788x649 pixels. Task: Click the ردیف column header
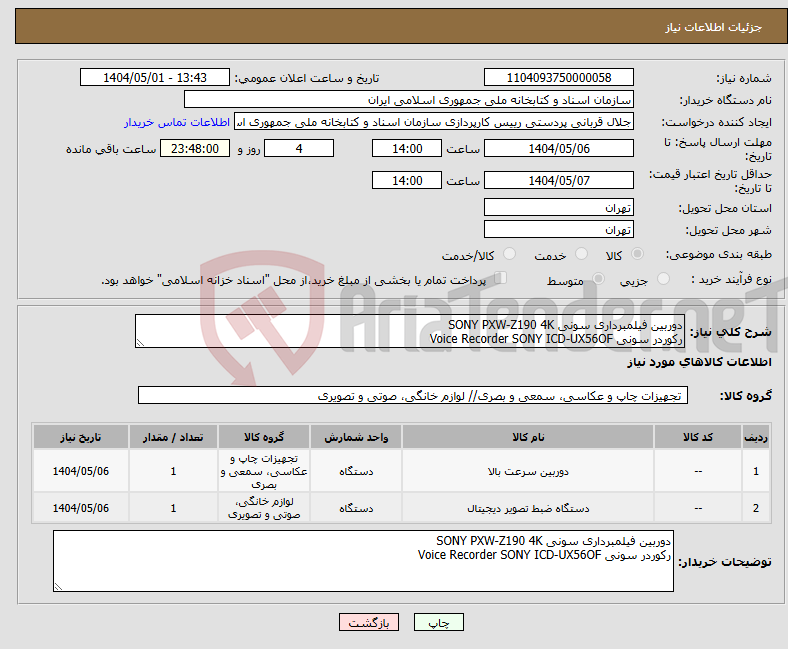[756, 437]
